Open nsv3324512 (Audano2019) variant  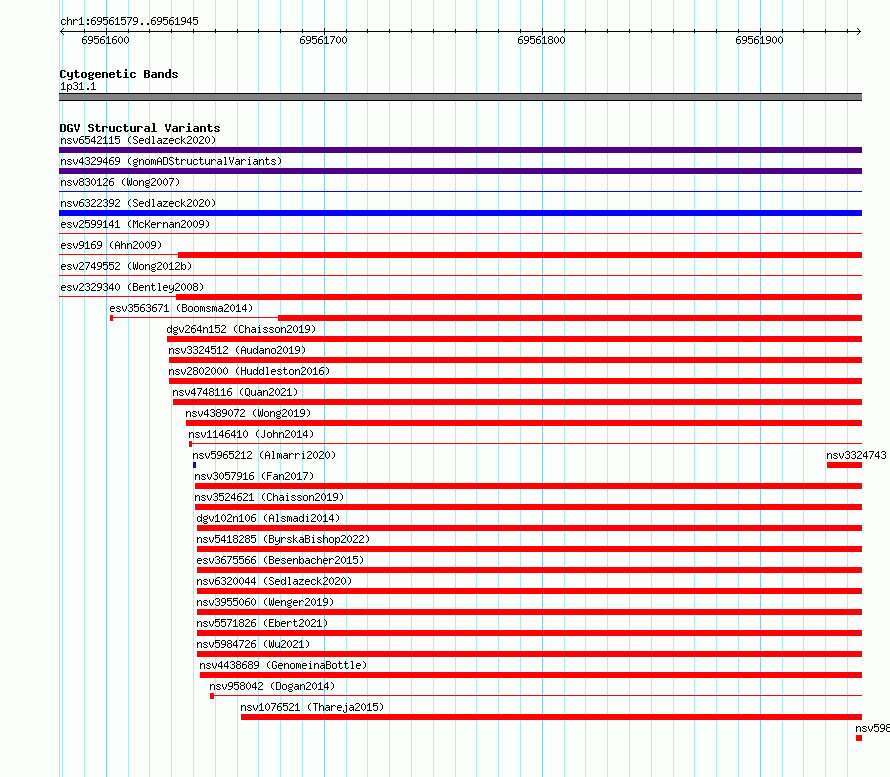click(237, 350)
